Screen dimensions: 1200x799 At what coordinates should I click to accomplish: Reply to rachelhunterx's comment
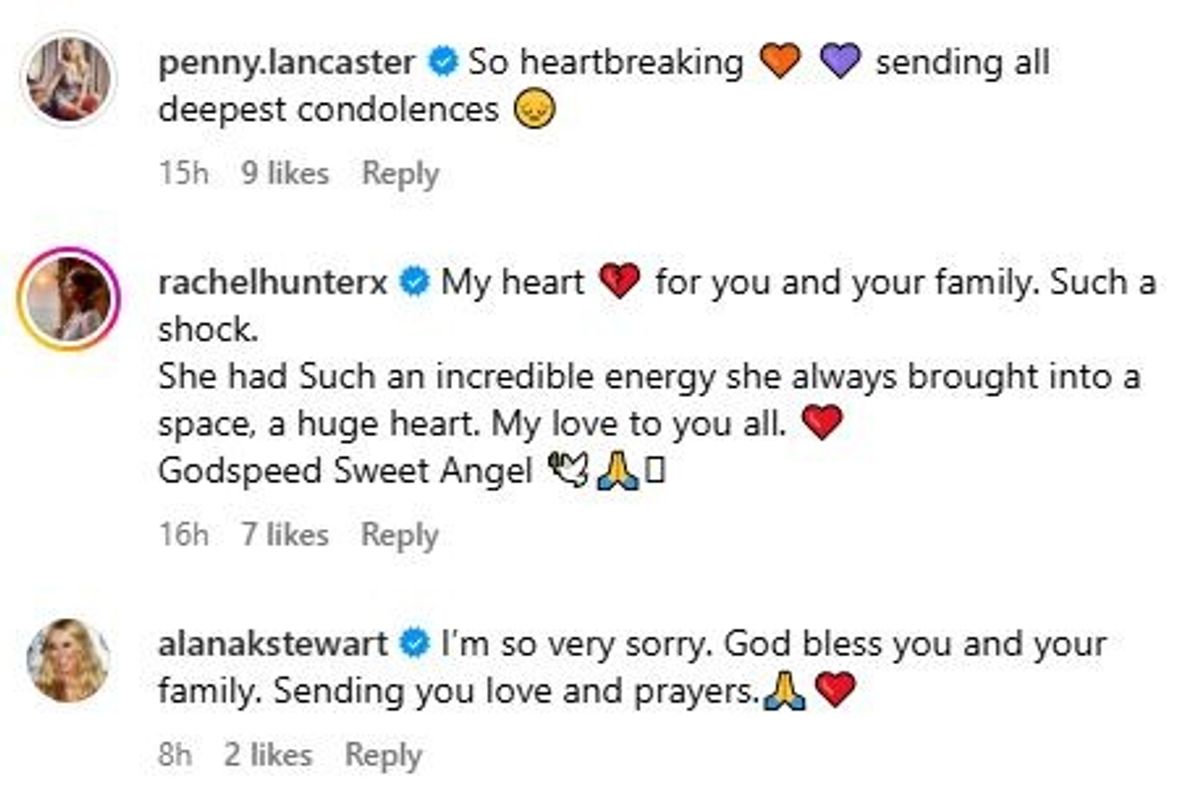(x=401, y=536)
